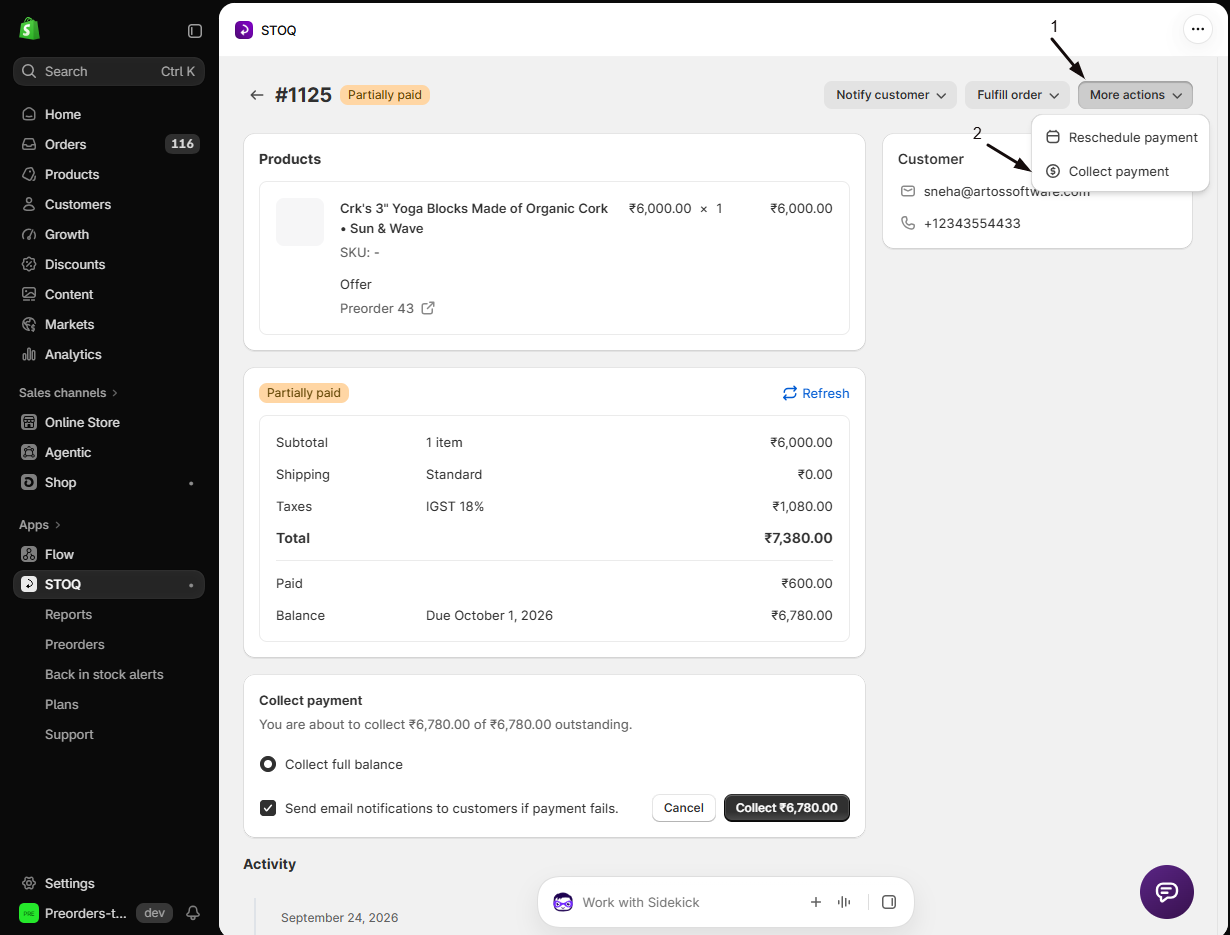Screen dimensions: 1230x935
Task: Cancel the collect payment form
Action: click(684, 808)
